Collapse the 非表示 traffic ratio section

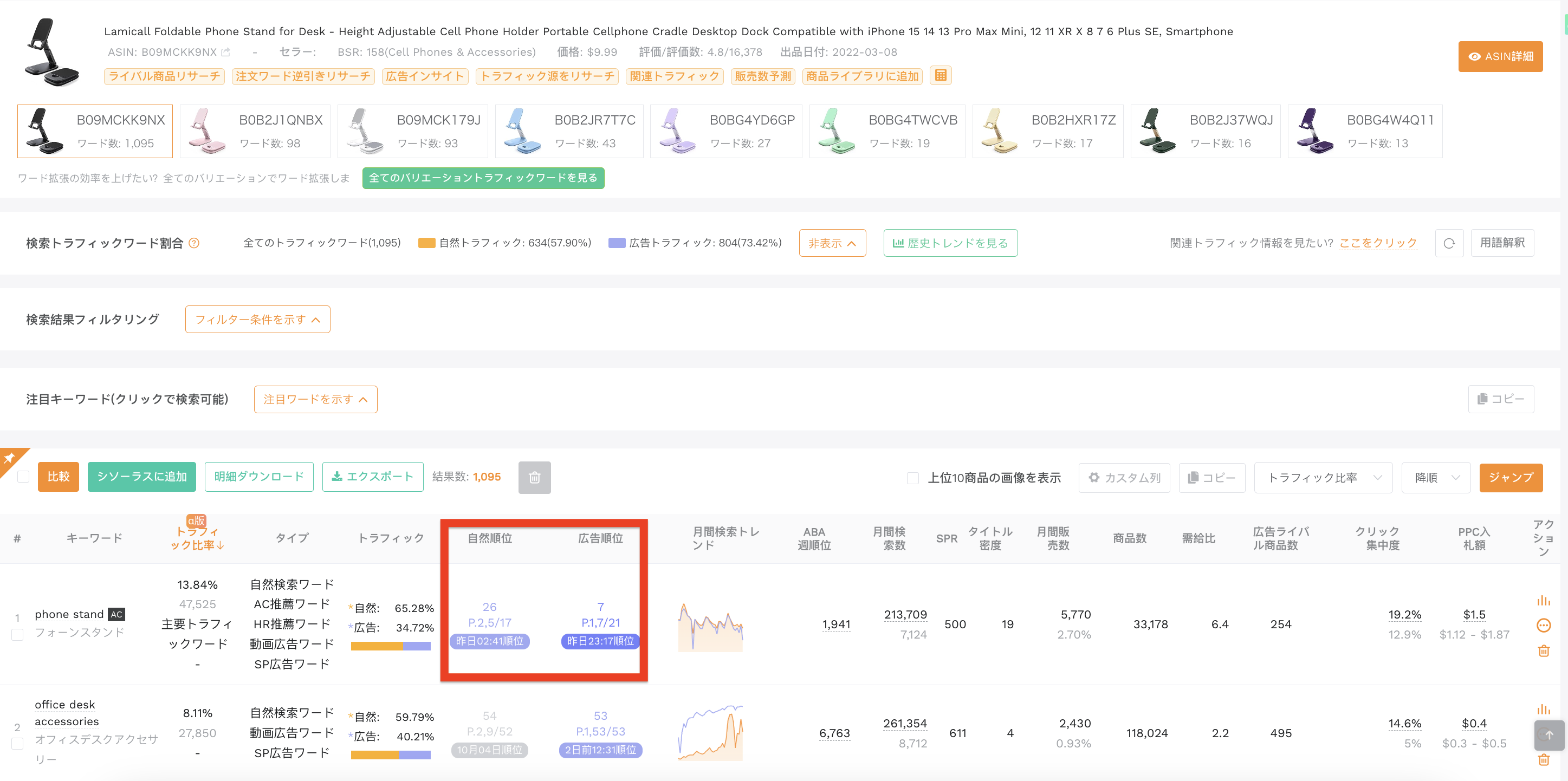832,243
